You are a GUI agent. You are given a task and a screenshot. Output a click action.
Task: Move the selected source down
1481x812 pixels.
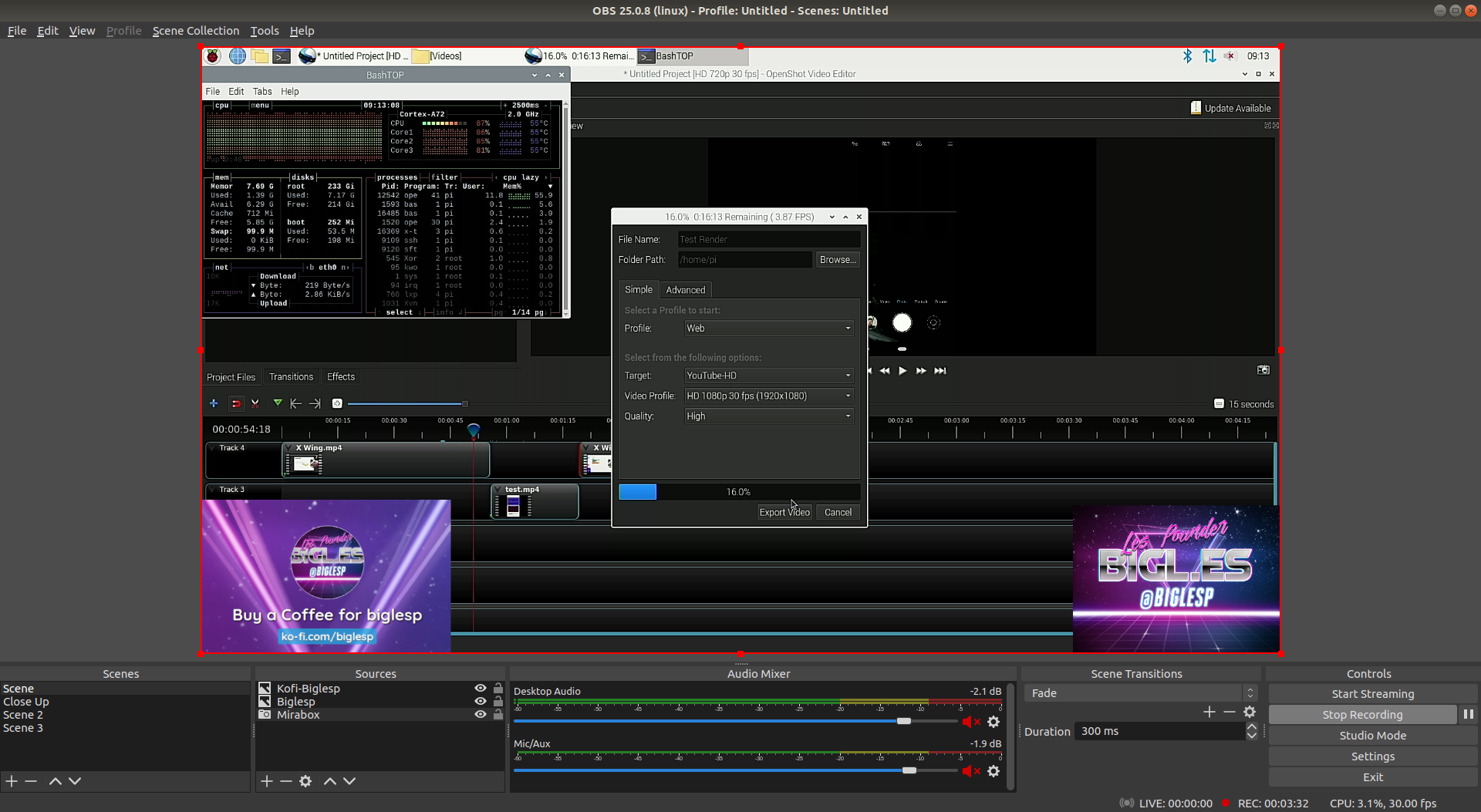[349, 781]
